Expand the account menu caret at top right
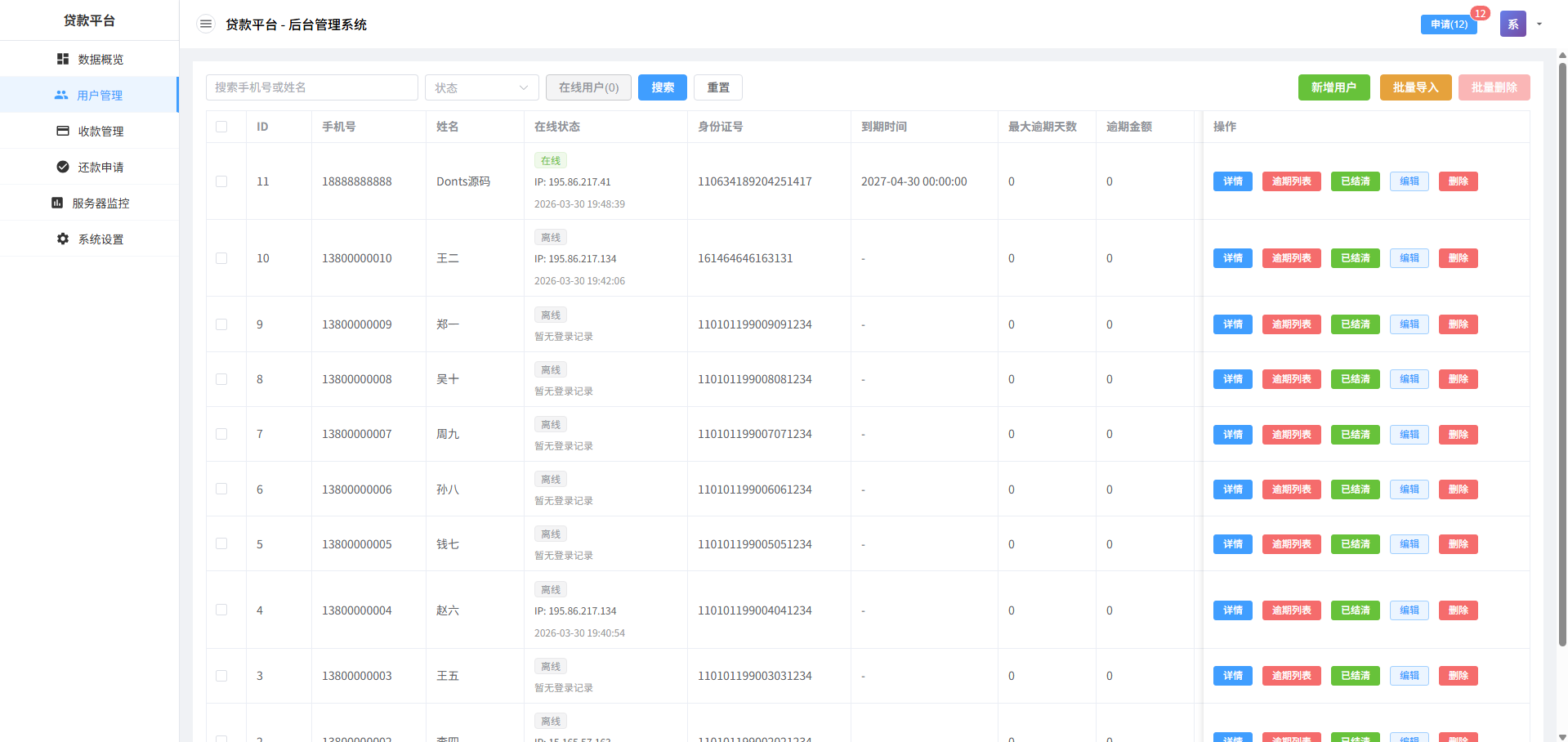Screen dimensions: 1568x742 point(1539,24)
